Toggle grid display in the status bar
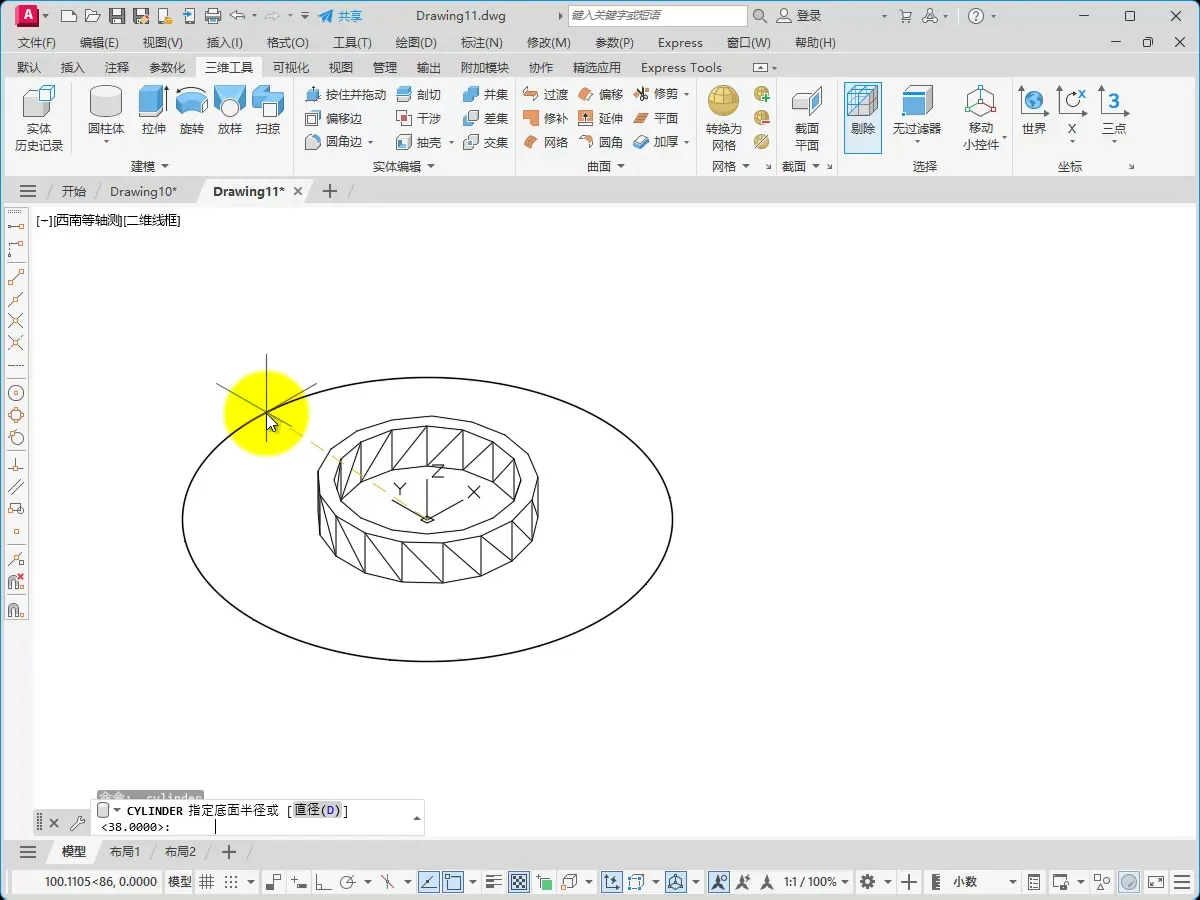This screenshot has width=1200, height=900. click(x=207, y=882)
